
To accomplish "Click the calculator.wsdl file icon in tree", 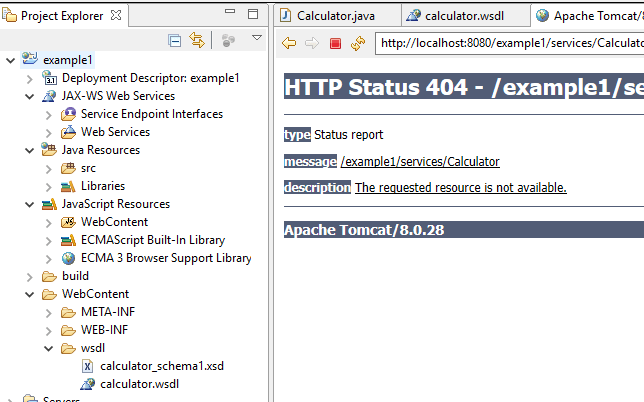I will coord(87,384).
